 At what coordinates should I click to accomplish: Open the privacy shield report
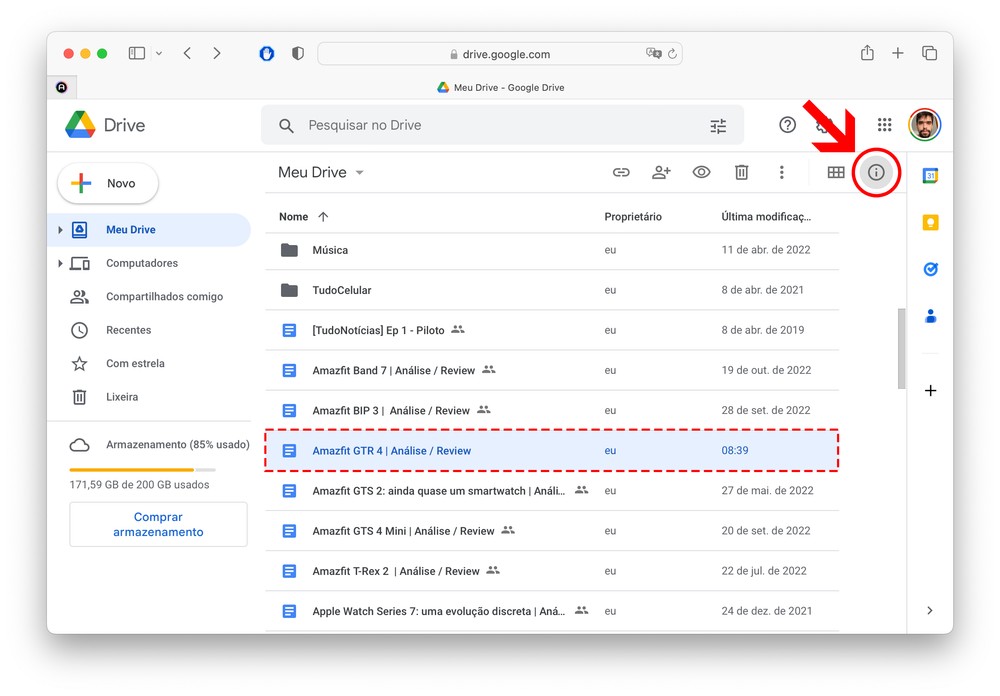[298, 54]
